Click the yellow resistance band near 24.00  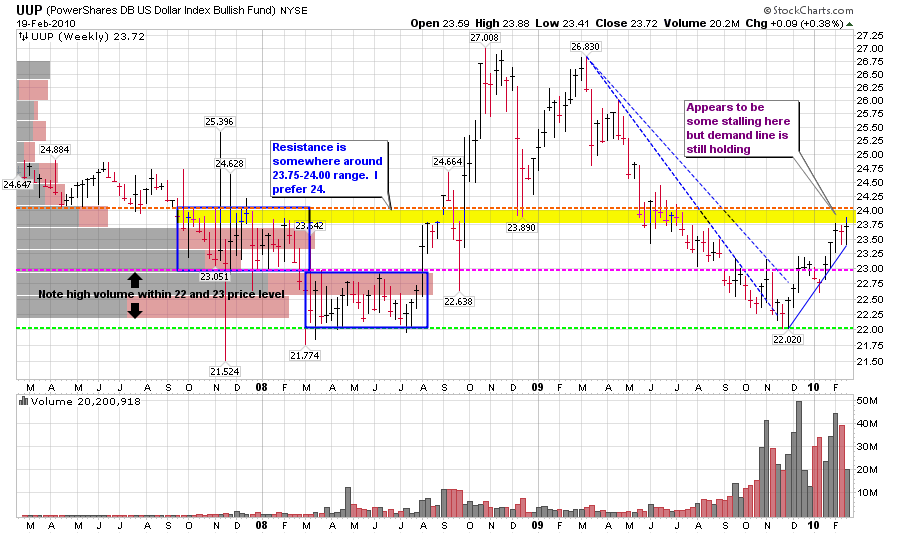(x=515, y=216)
